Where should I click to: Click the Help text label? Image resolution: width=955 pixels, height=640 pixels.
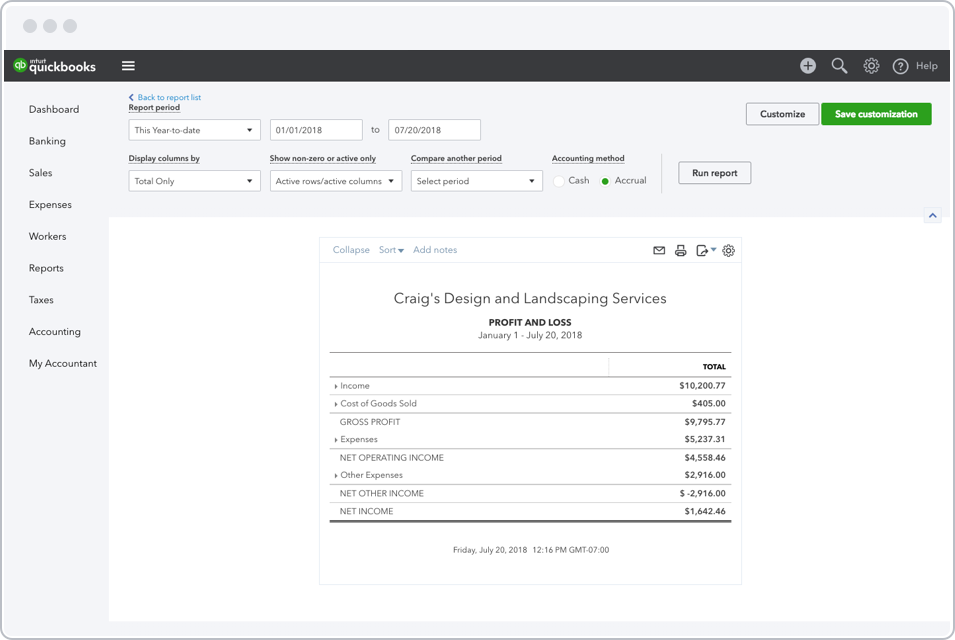pos(926,66)
